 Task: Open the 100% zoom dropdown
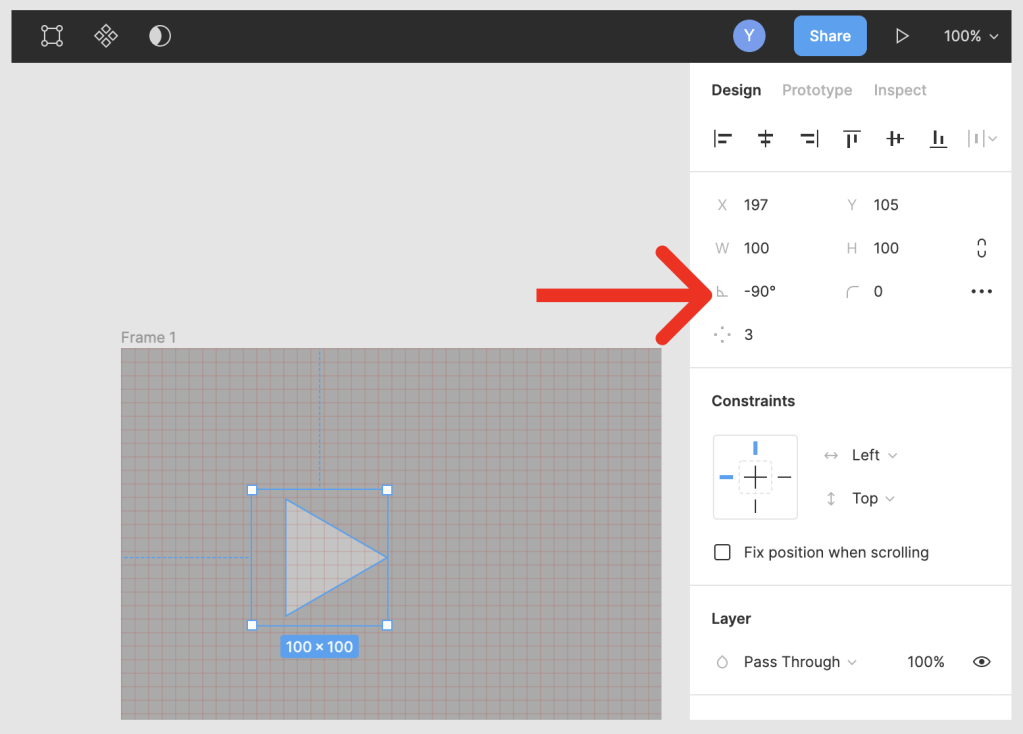(x=970, y=36)
